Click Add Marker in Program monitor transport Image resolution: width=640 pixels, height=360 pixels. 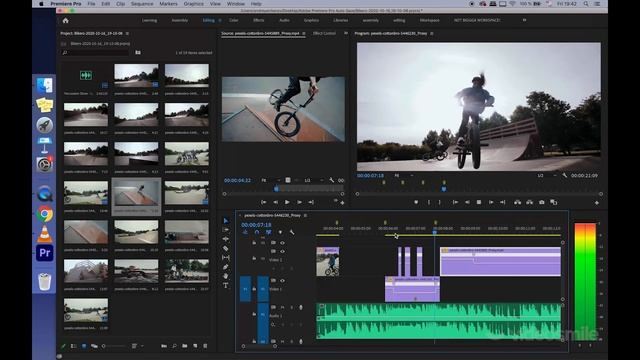(x=416, y=202)
